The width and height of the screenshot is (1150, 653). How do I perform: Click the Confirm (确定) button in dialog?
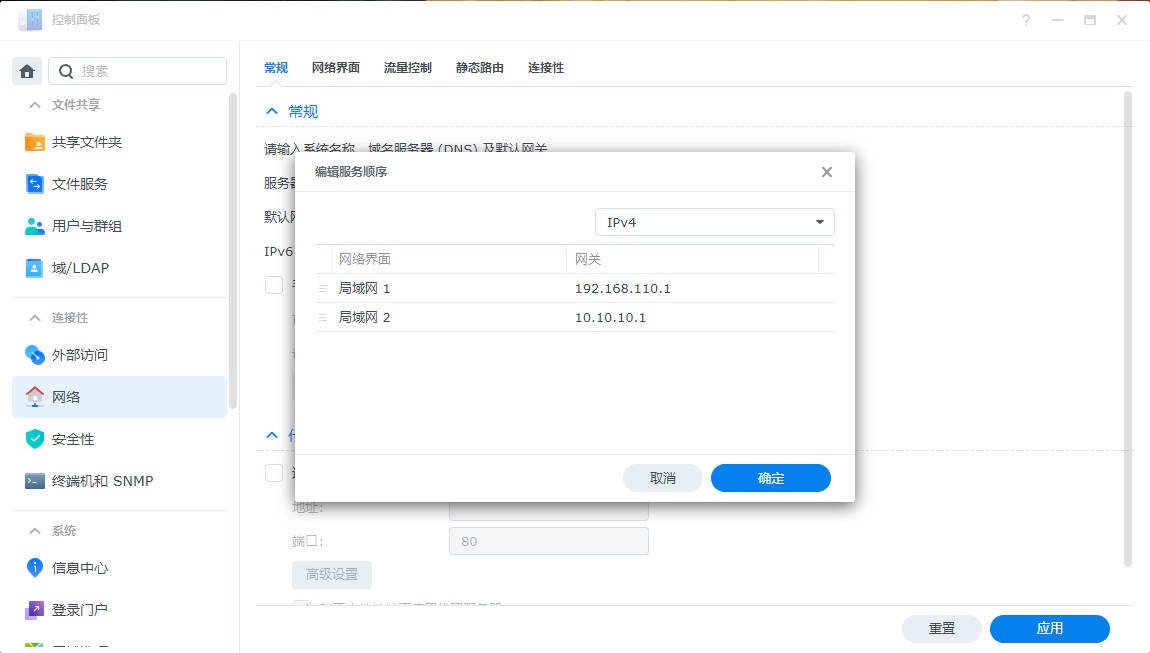[770, 478]
